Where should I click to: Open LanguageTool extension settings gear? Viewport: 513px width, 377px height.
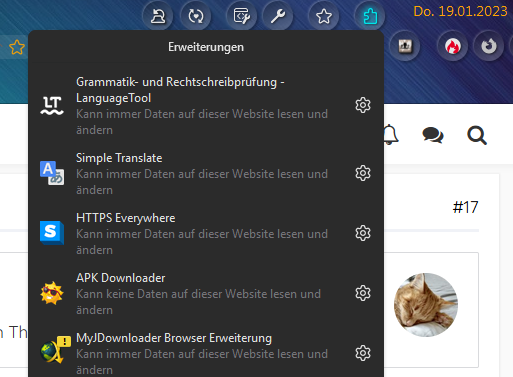[363, 105]
